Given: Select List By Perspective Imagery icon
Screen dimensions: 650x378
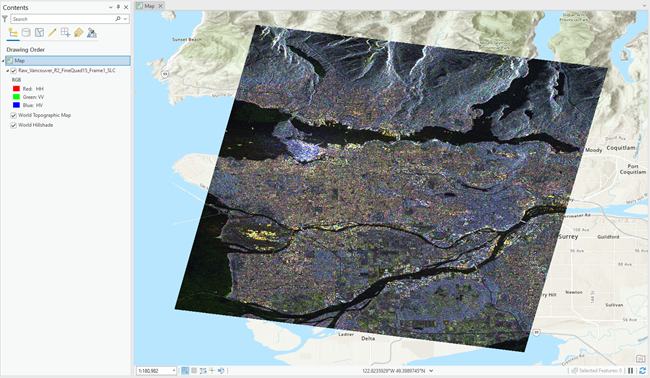Looking at the screenshot, I should click(x=92, y=33).
